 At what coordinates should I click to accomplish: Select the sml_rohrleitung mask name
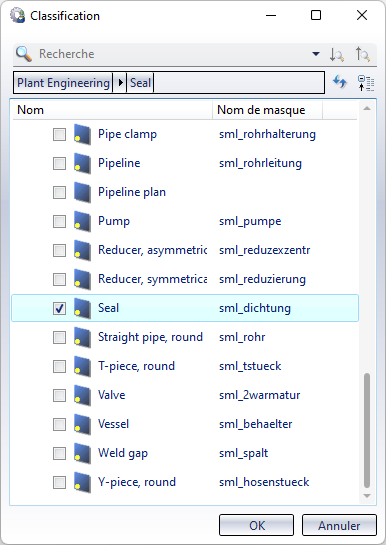click(260, 163)
